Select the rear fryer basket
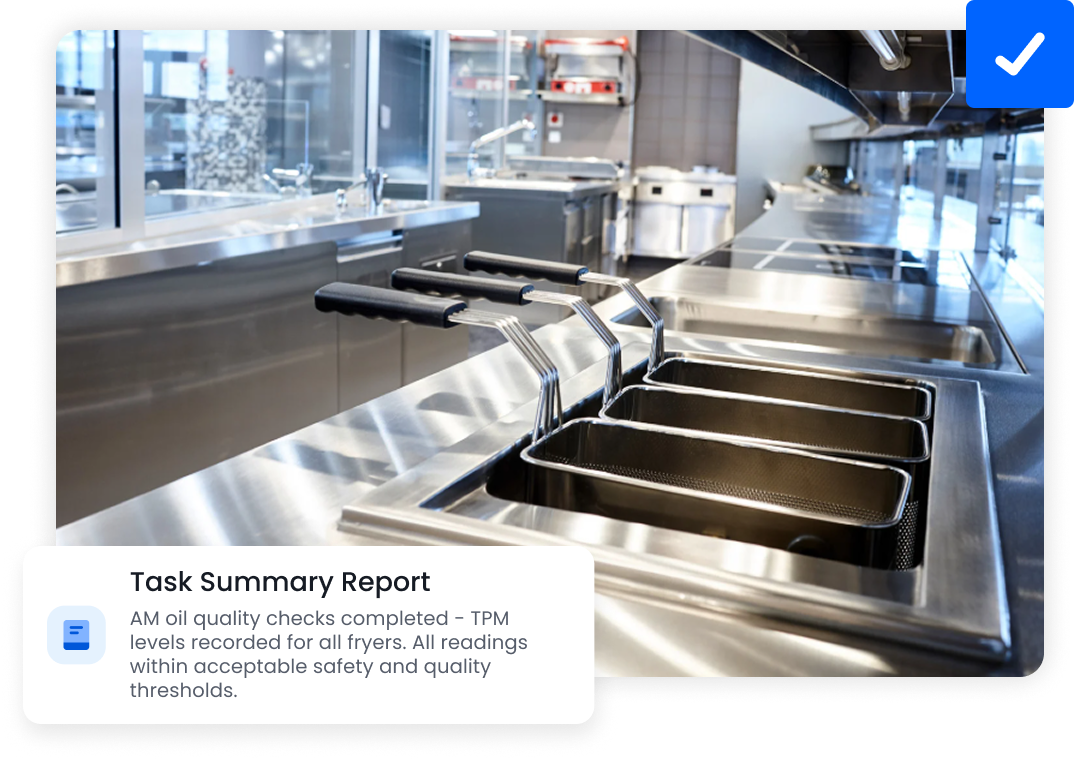Screen dimensions: 1074x759 (790, 384)
